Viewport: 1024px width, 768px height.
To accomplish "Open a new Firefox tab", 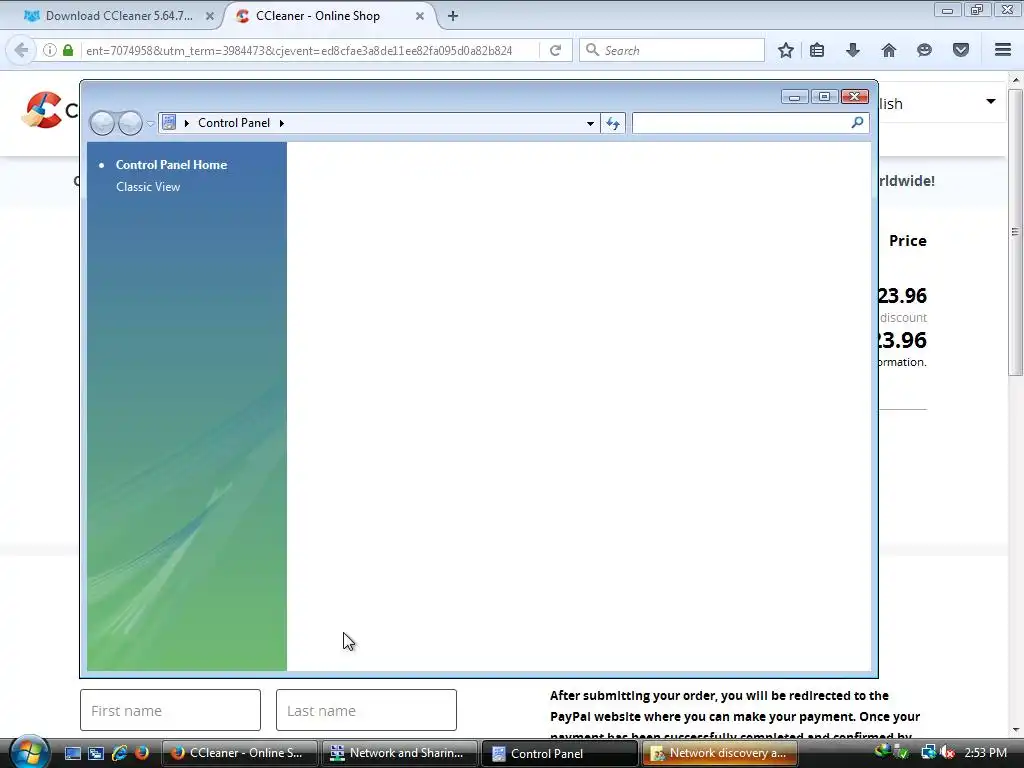I will click(453, 16).
